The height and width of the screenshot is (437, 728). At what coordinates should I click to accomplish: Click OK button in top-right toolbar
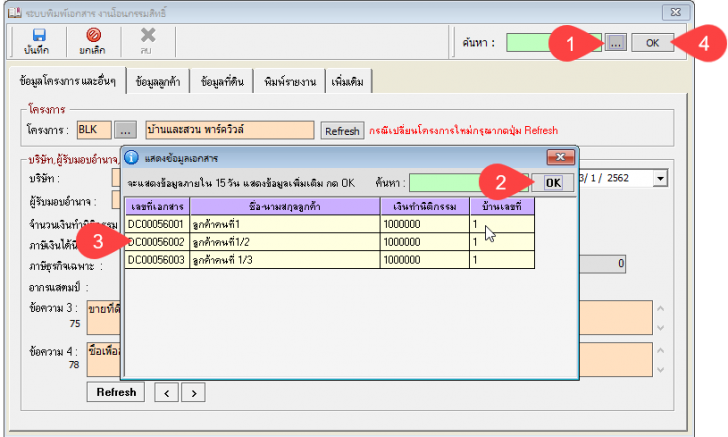click(652, 43)
